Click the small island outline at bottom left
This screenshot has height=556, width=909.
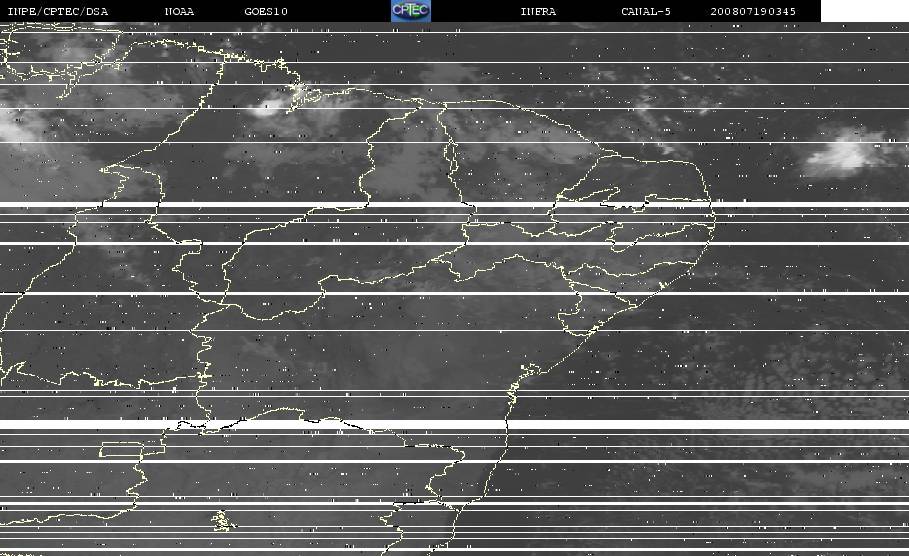(223, 521)
